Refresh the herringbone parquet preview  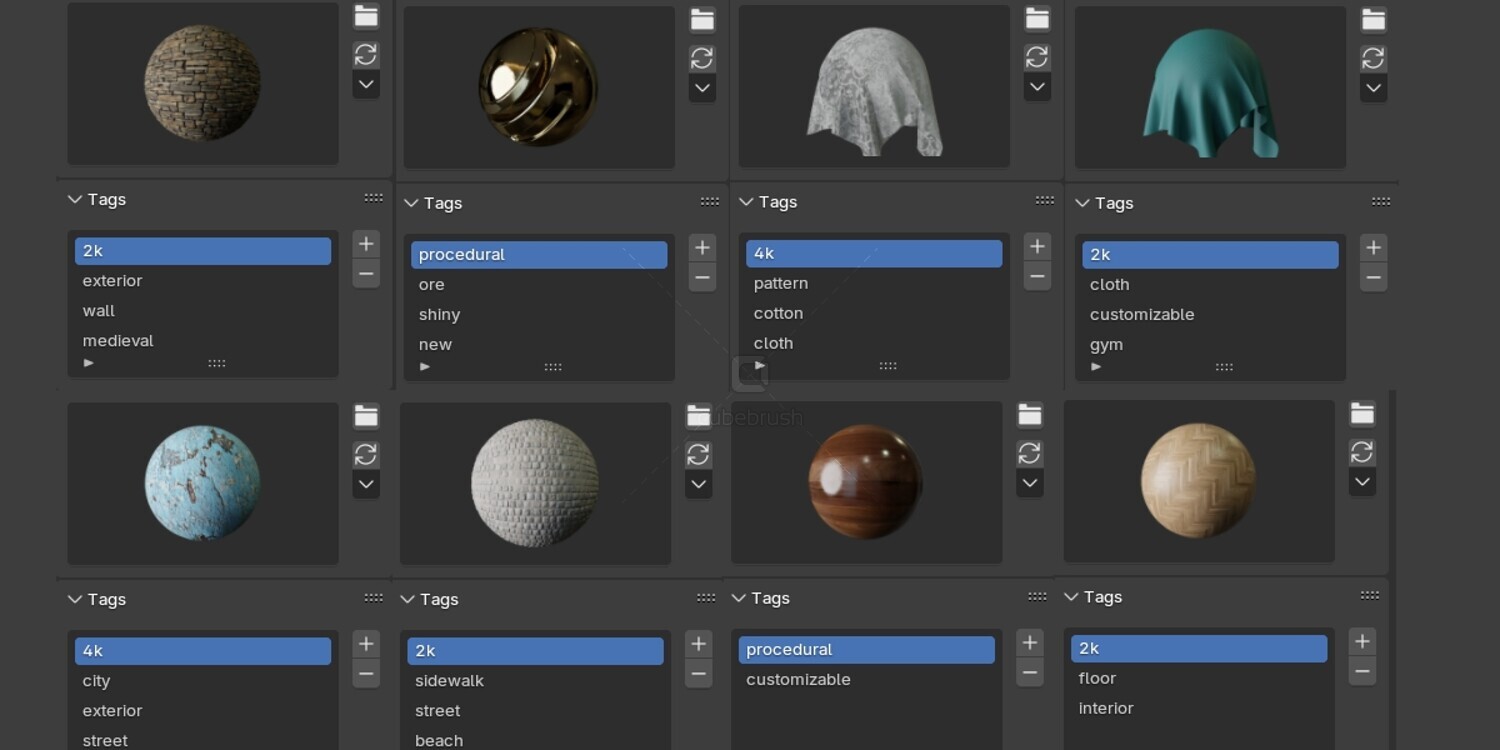(1361, 452)
